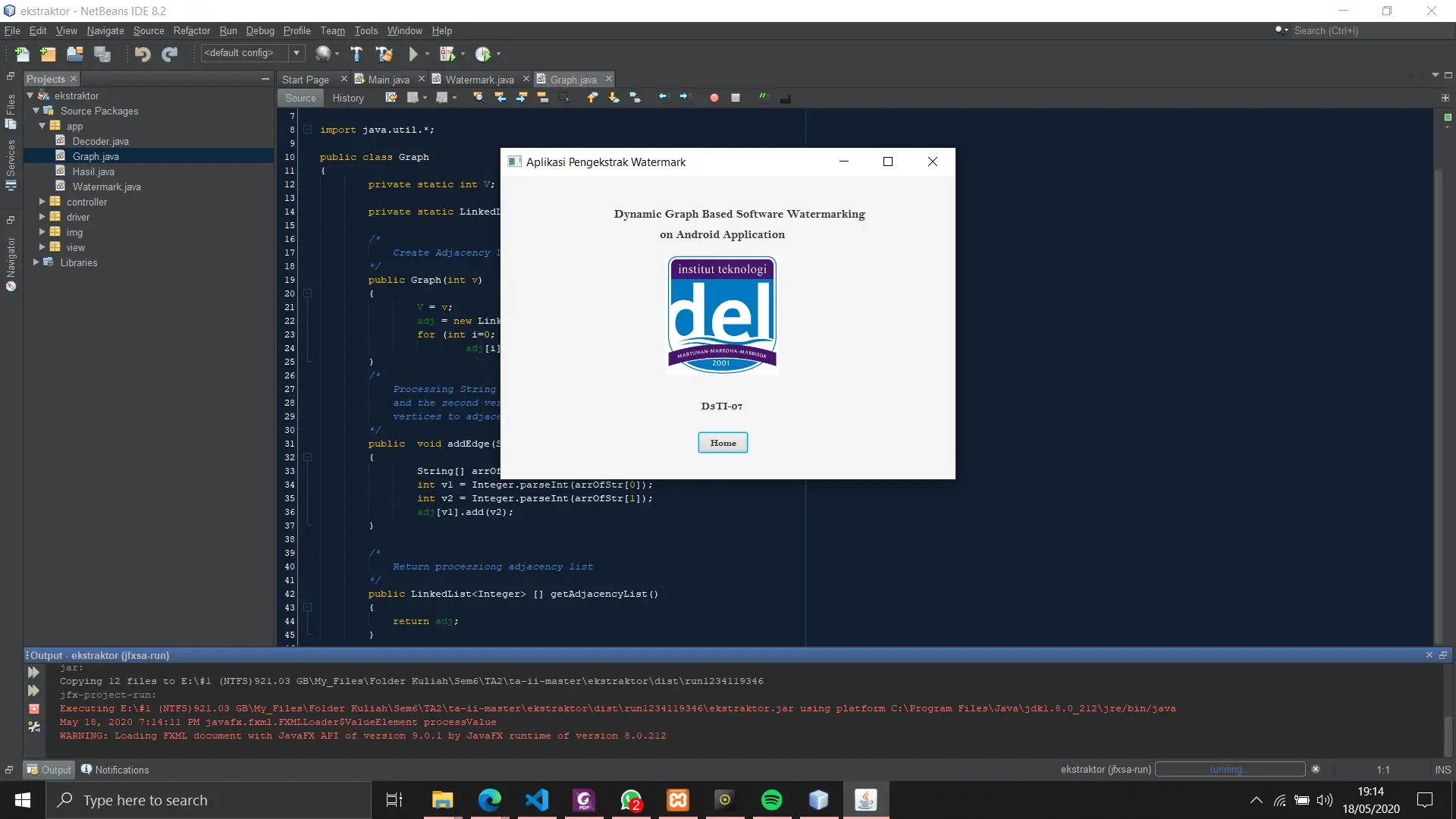Click the Build Project hammer icon
This screenshot has width=1456, height=819.
(356, 54)
